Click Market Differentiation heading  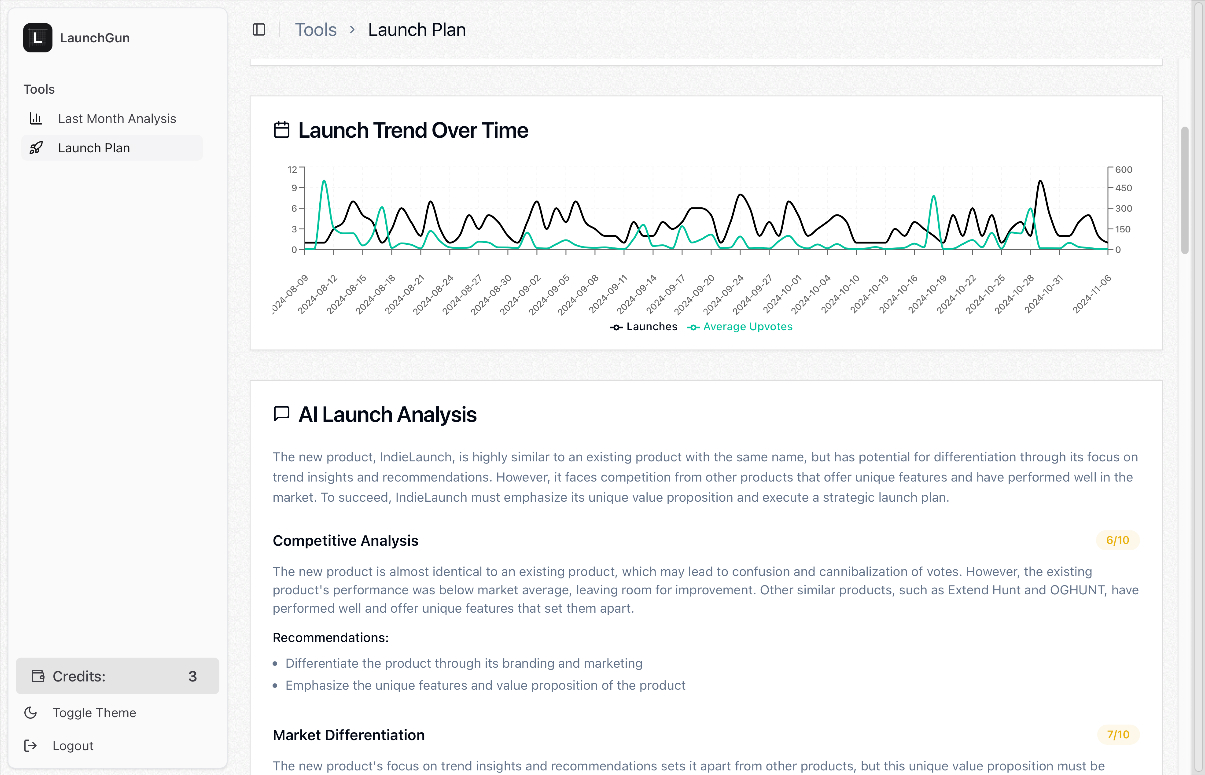(349, 735)
